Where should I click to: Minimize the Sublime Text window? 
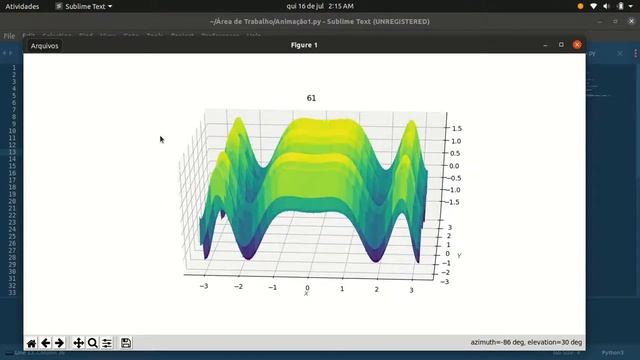tap(600, 21)
